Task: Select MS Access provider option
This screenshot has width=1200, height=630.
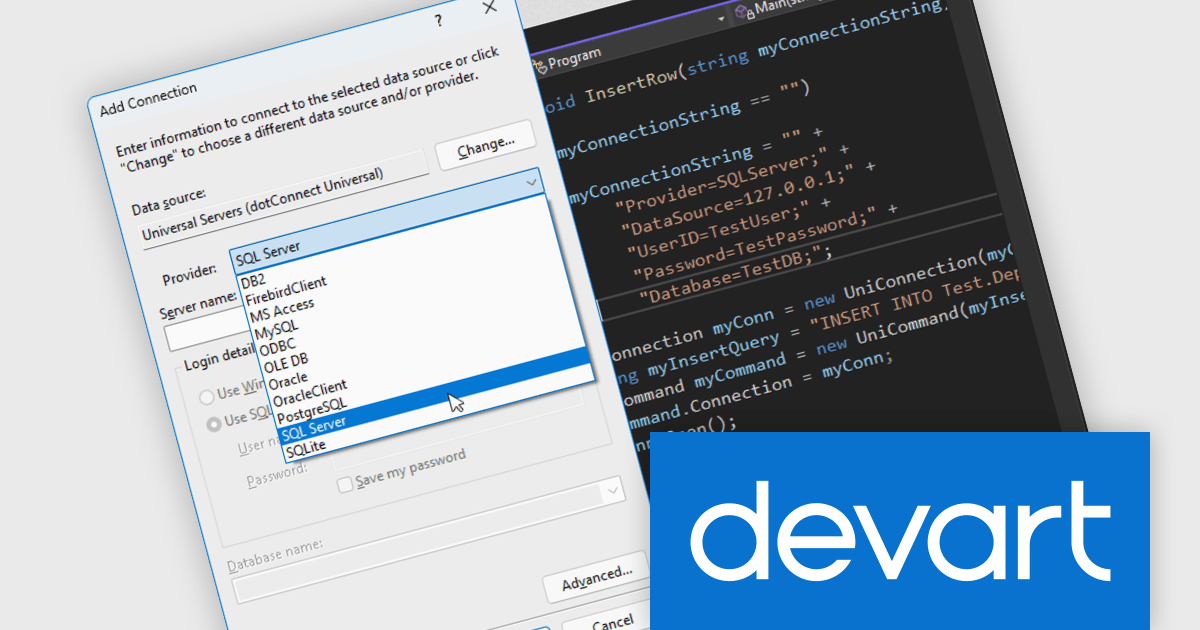Action: (x=282, y=309)
